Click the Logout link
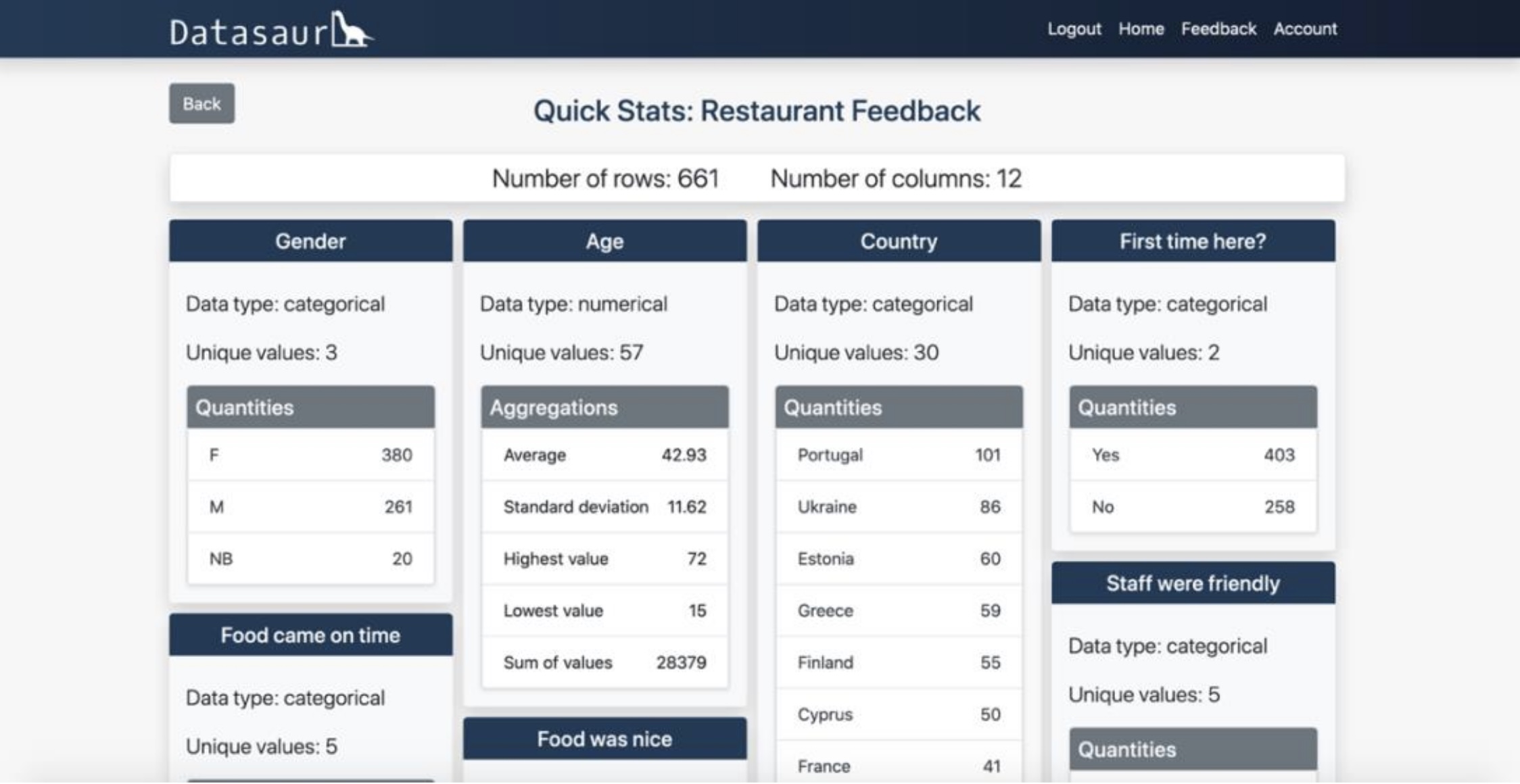The height and width of the screenshot is (784, 1520). pyautogui.click(x=1074, y=29)
